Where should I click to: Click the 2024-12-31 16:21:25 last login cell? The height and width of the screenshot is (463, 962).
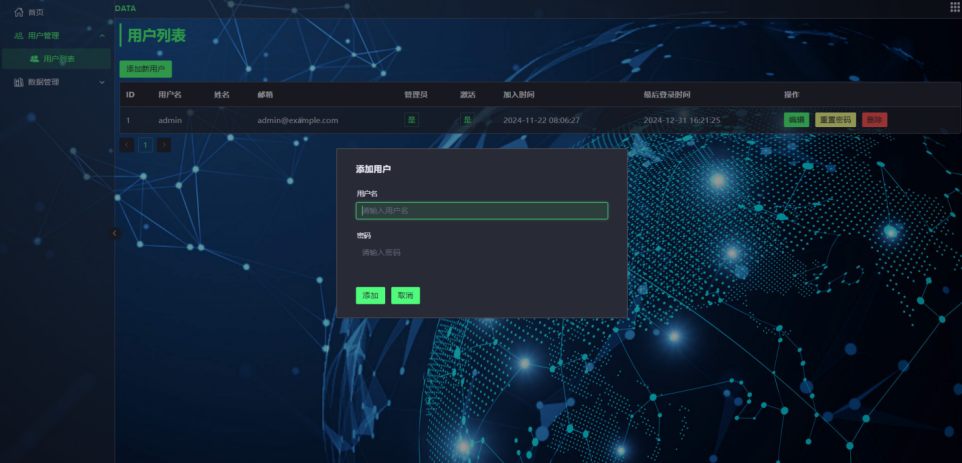682,120
